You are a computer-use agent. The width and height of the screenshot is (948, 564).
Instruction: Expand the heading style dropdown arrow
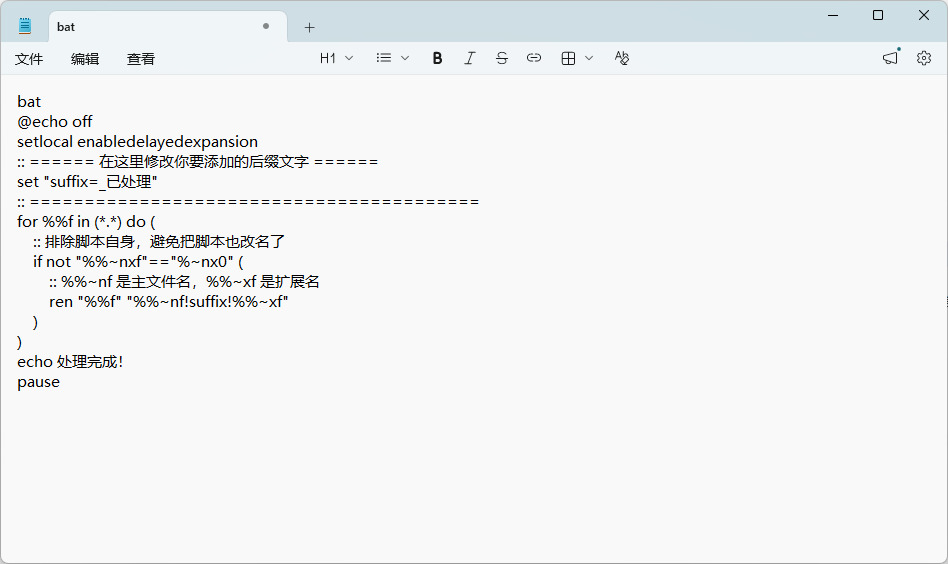coord(349,58)
